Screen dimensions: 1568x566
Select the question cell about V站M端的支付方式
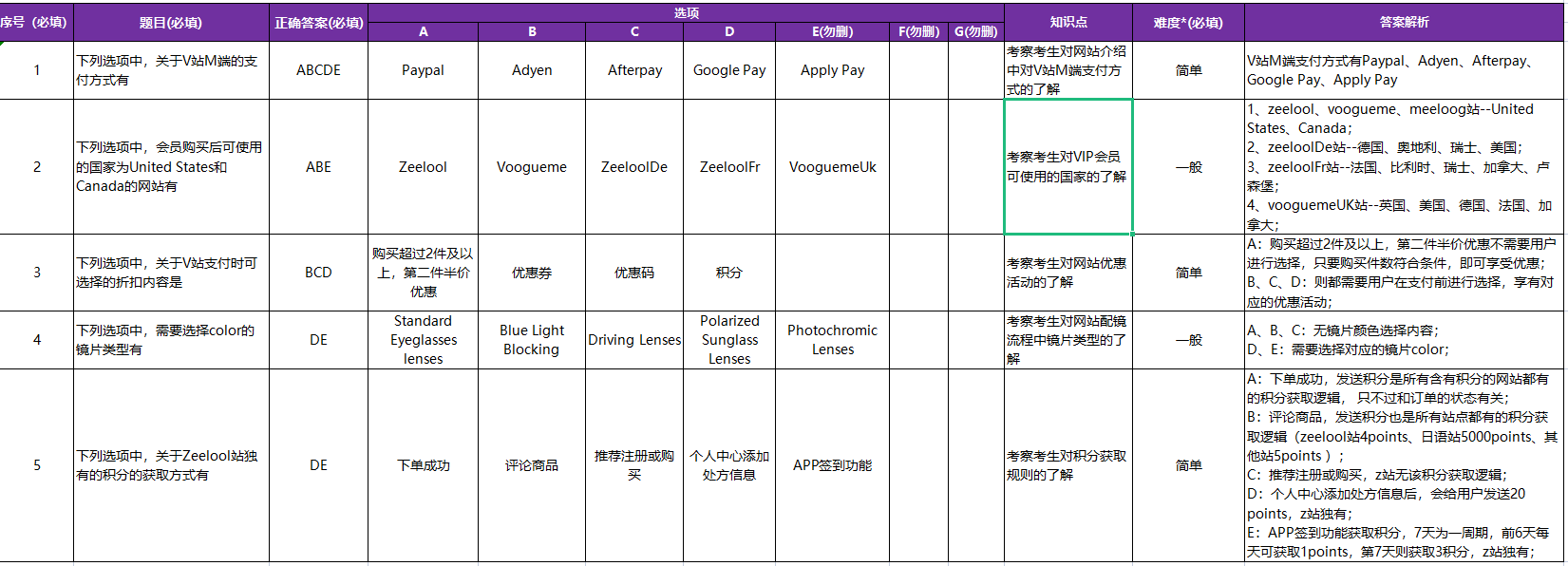coord(171,70)
